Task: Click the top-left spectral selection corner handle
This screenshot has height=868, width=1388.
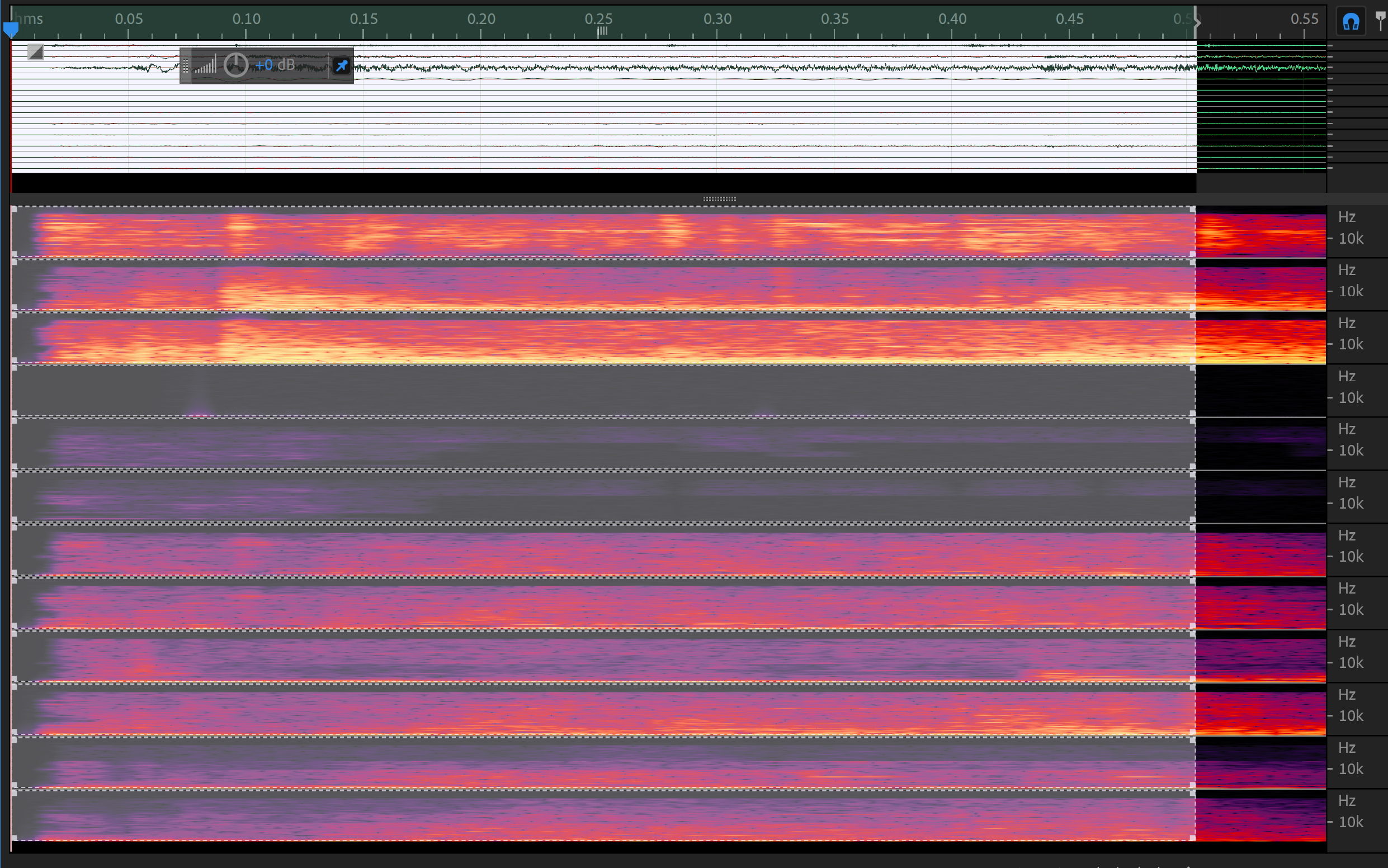Action: [14, 210]
